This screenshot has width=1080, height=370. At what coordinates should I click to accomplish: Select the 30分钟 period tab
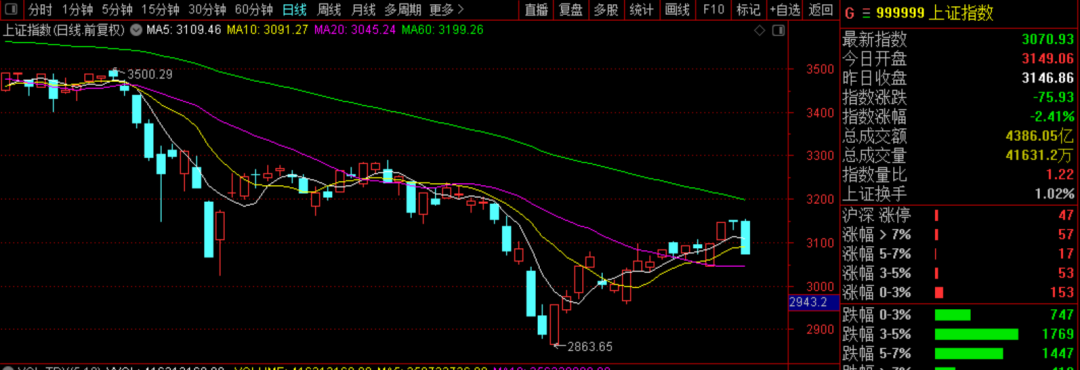(x=207, y=10)
